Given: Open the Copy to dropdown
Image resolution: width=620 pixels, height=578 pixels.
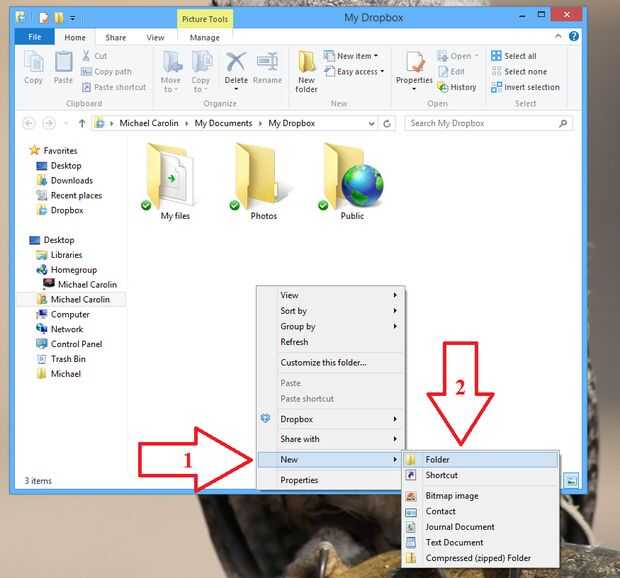Looking at the screenshot, I should pyautogui.click(x=201, y=72).
